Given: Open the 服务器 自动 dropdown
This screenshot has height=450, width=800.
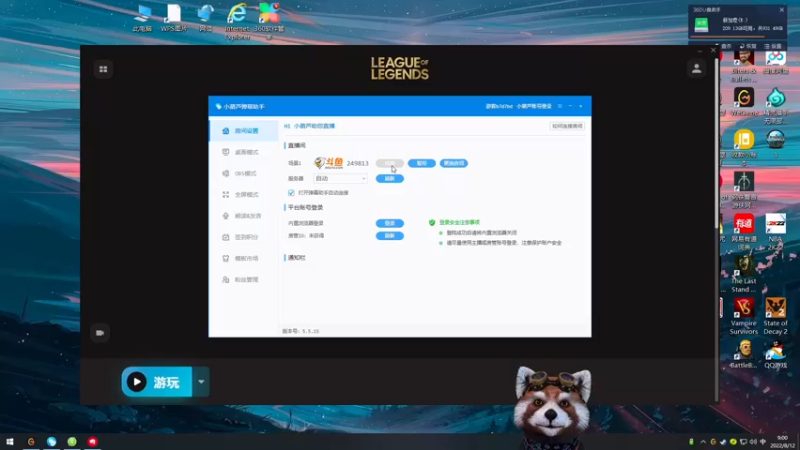Looking at the screenshot, I should (340, 179).
